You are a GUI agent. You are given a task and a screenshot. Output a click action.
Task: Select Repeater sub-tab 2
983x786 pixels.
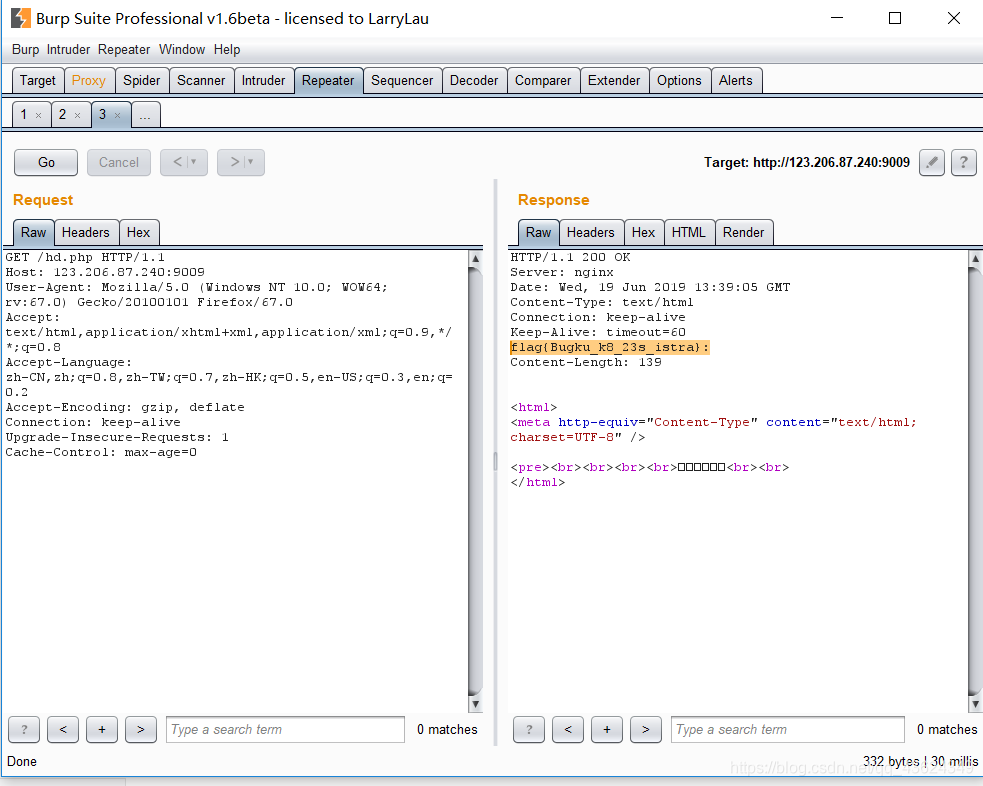click(x=63, y=115)
